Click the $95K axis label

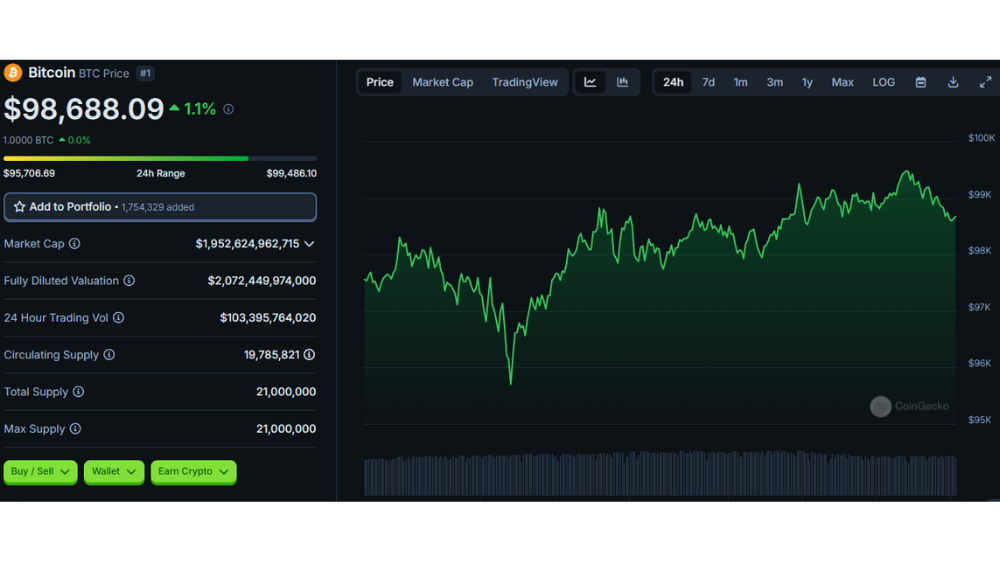[980, 420]
